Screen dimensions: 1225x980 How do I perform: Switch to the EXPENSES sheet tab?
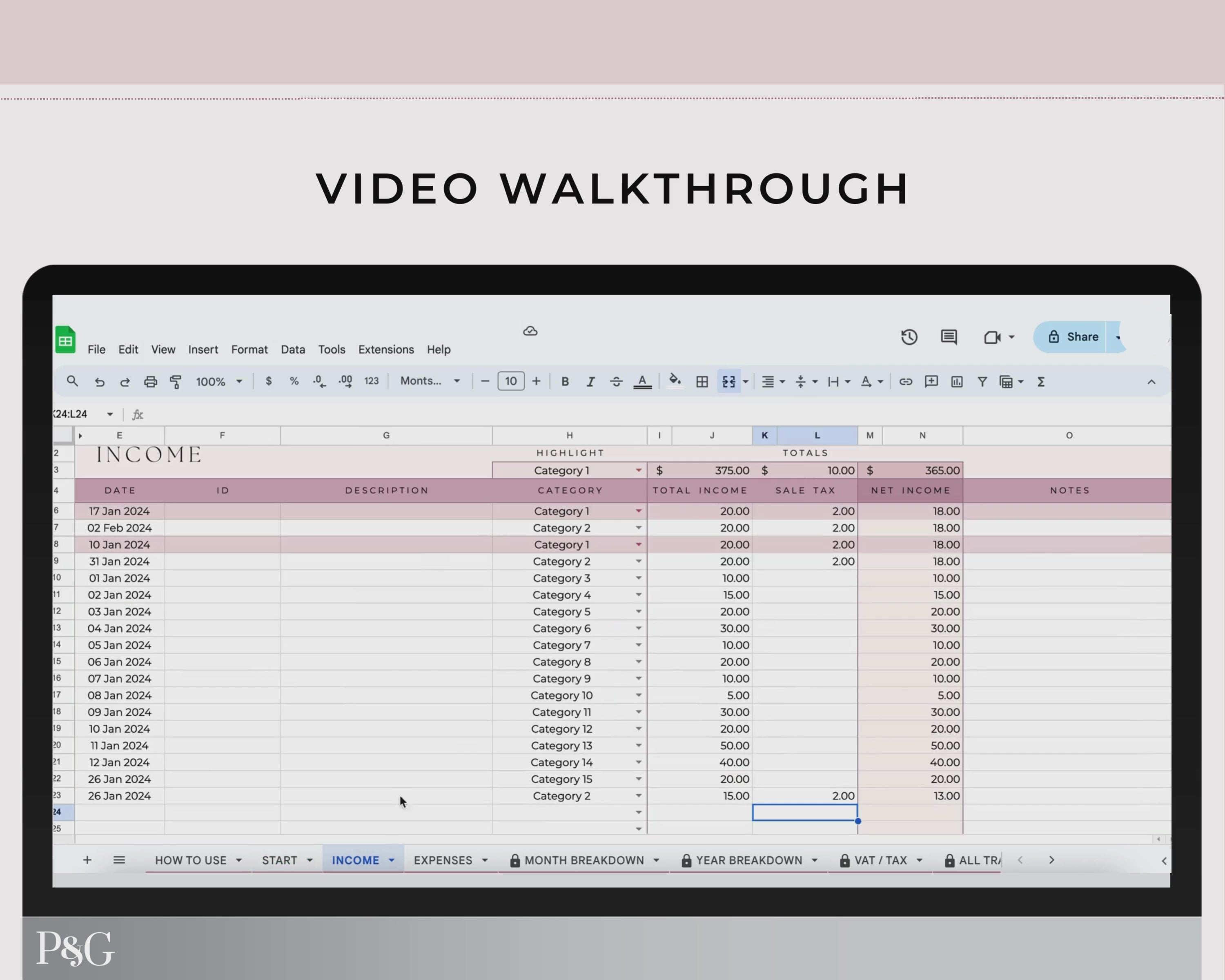click(x=443, y=860)
